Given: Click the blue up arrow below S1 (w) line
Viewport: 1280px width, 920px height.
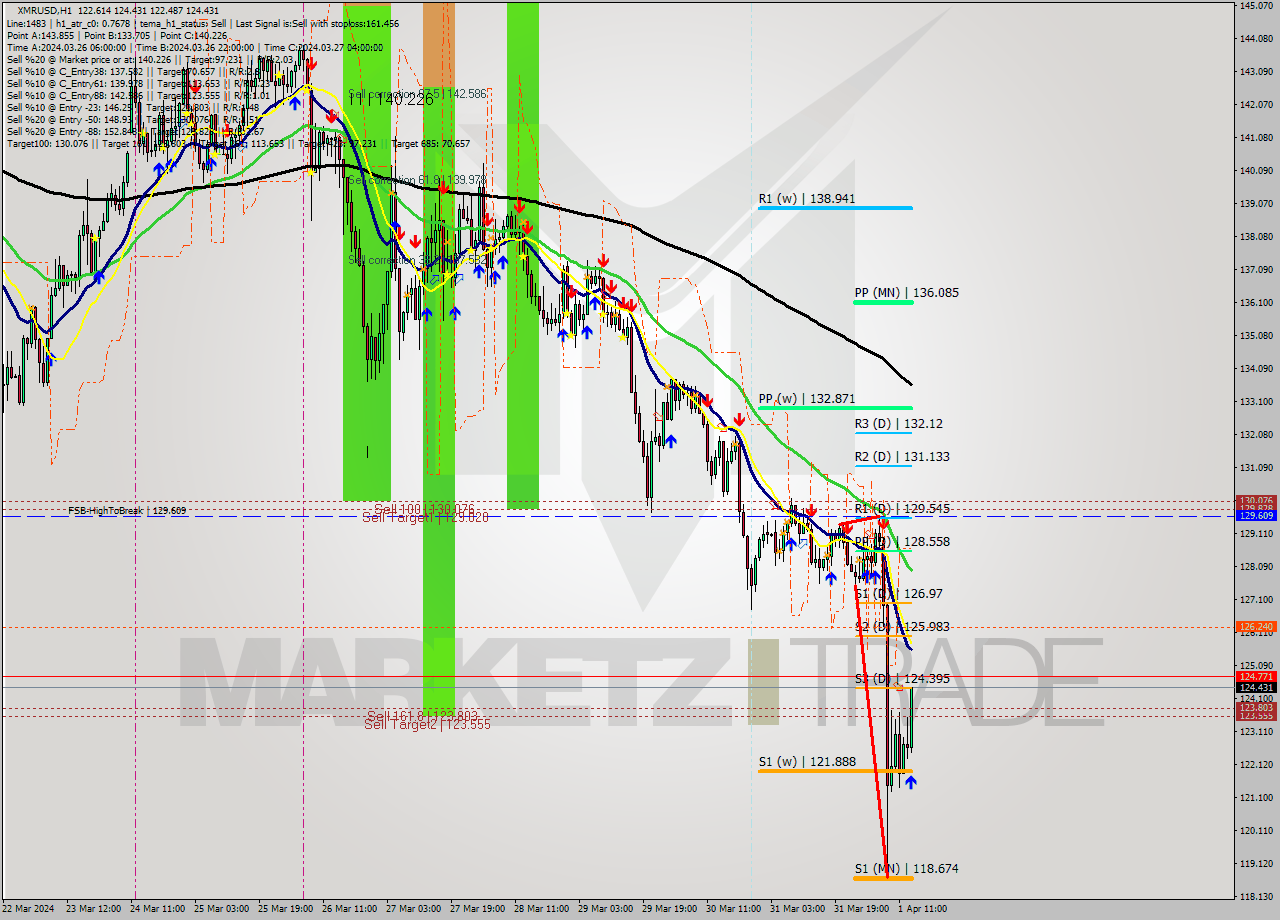Looking at the screenshot, I should [x=910, y=782].
